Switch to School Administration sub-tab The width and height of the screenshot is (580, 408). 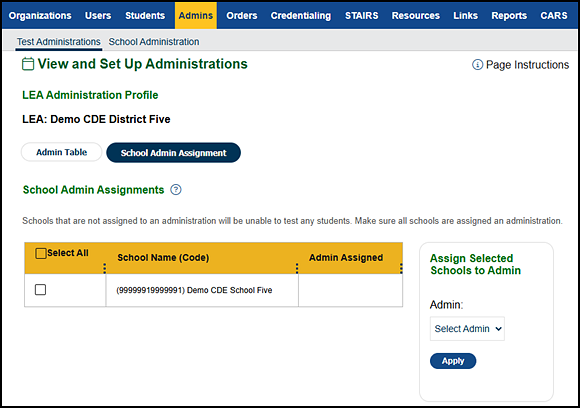154,42
